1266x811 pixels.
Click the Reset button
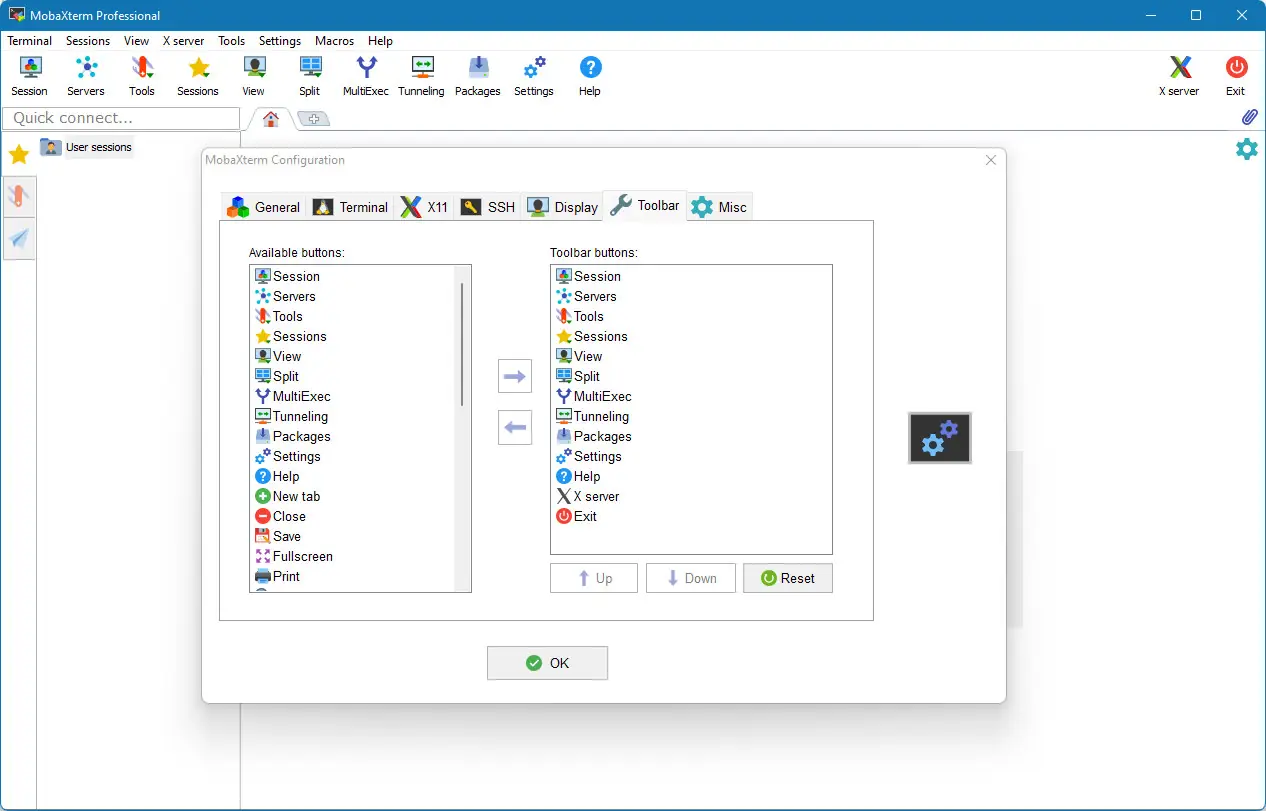pyautogui.click(x=788, y=578)
